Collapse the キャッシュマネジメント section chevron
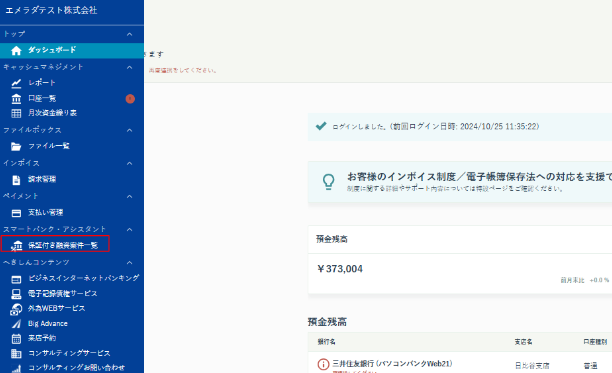Viewport: 612px width, 373px height. (130, 67)
